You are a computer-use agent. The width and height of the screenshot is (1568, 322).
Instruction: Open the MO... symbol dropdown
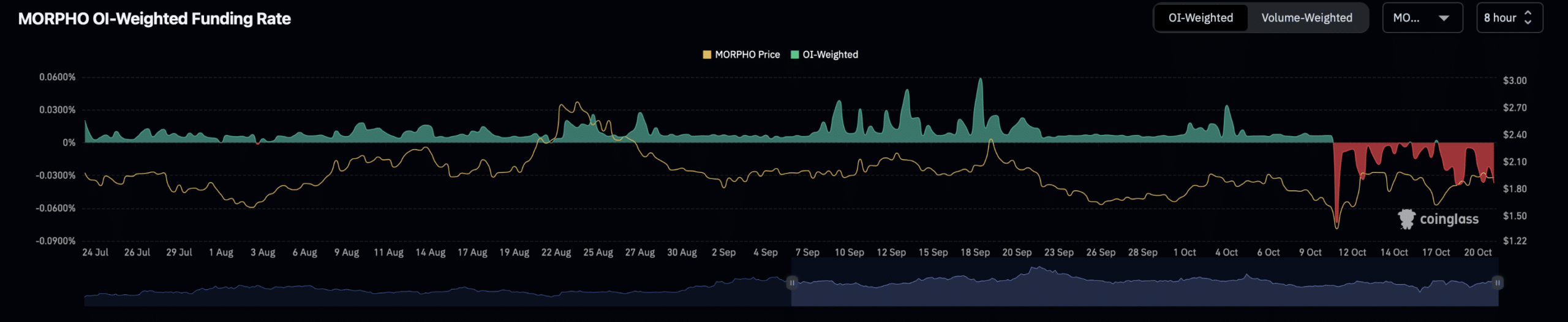[x=1422, y=18]
